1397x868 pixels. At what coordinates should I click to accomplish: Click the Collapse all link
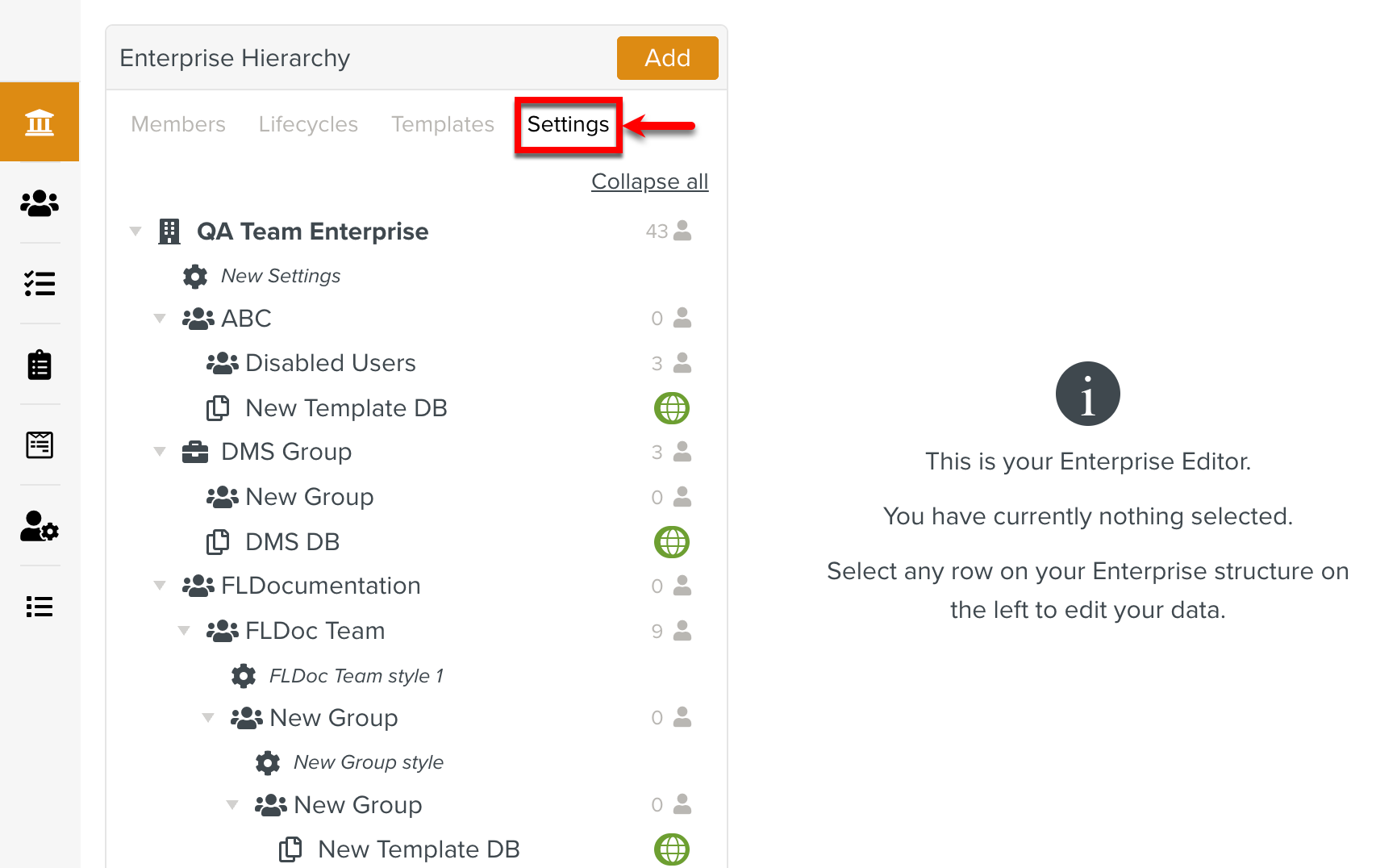[649, 182]
